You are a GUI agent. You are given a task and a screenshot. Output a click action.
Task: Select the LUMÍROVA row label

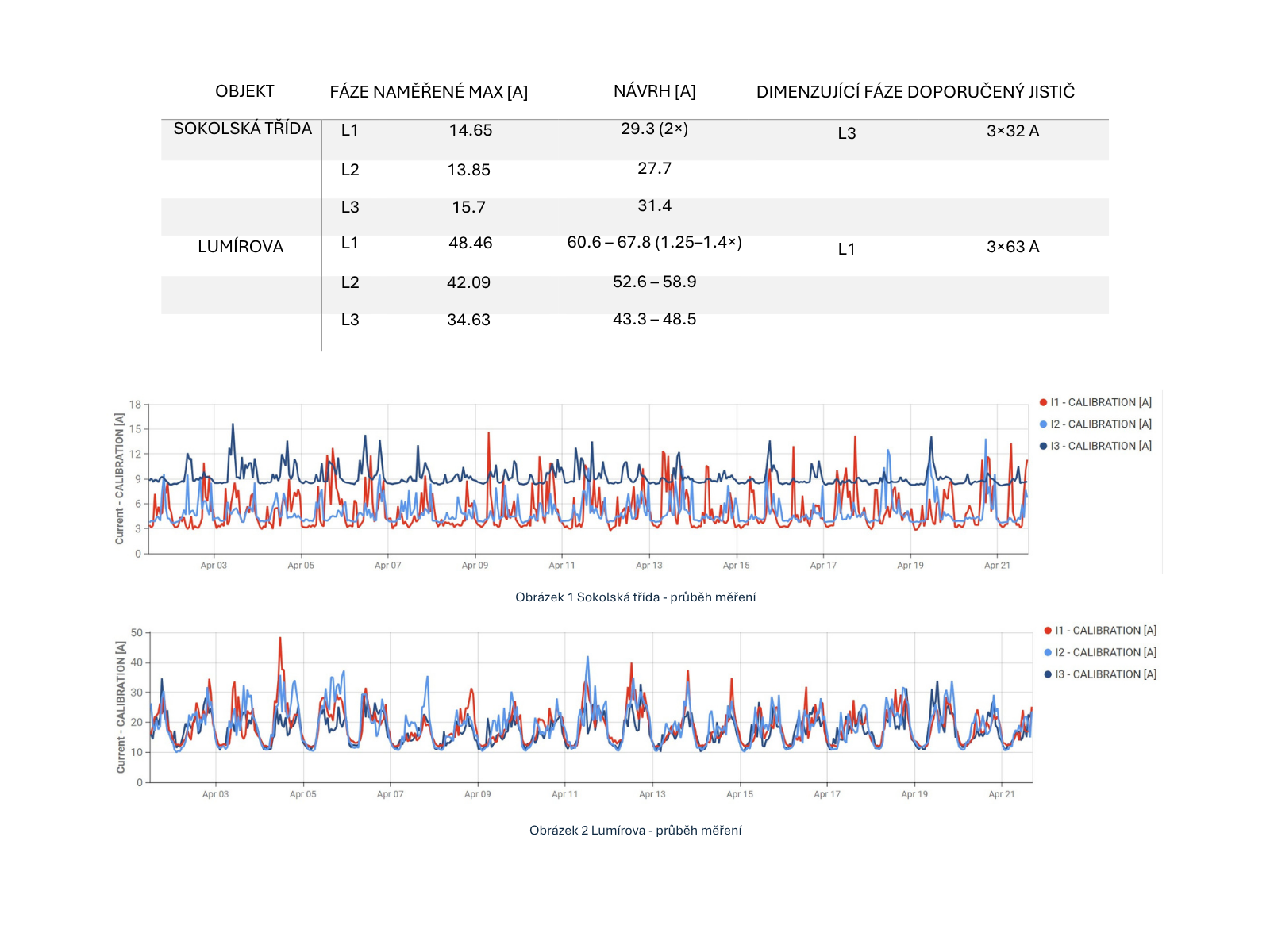[241, 247]
